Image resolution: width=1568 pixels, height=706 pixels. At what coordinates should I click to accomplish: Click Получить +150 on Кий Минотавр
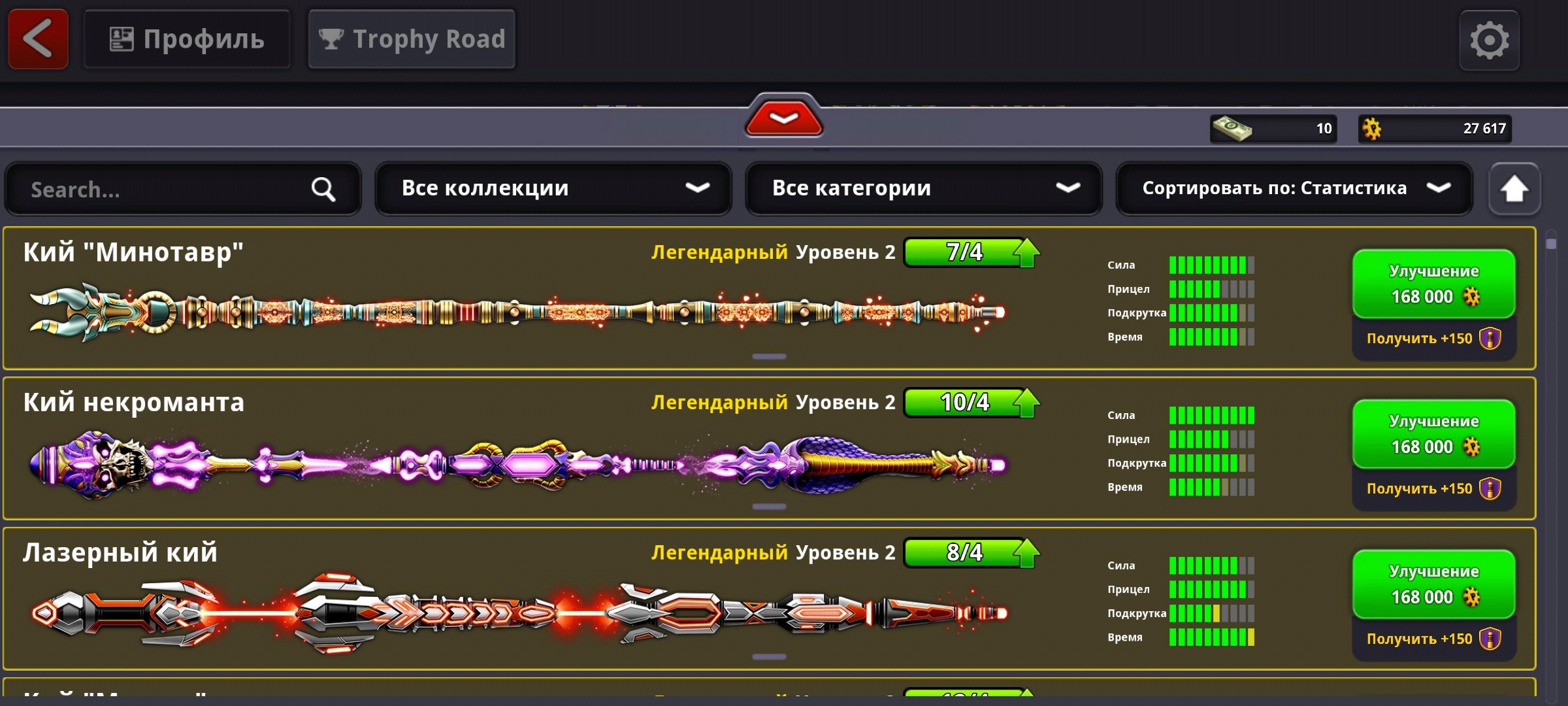click(1434, 339)
